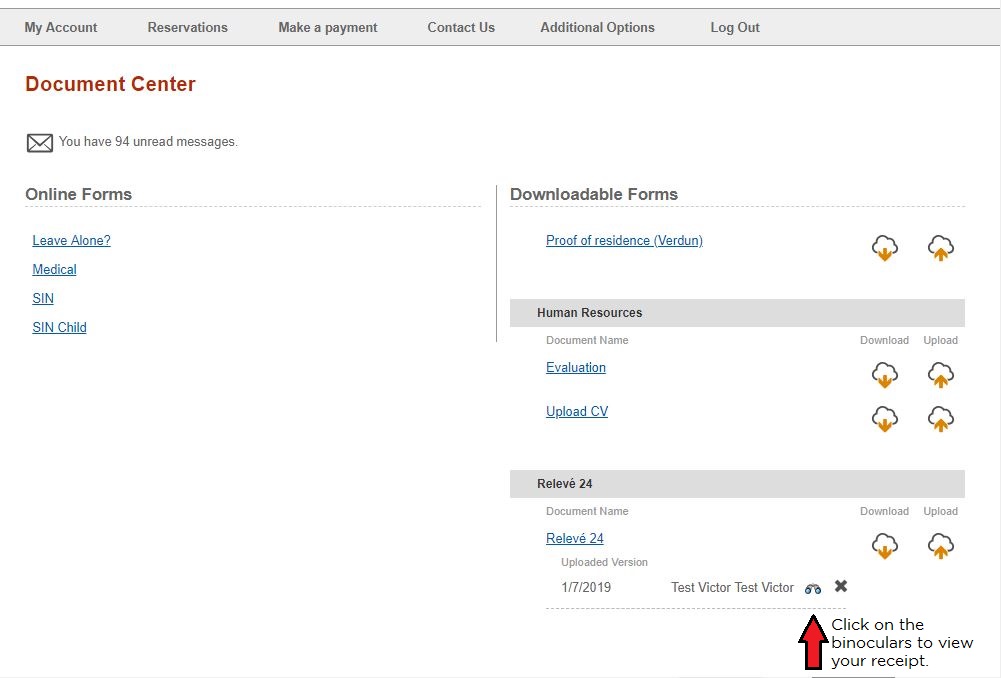Download the Evaluation document

pyautogui.click(x=885, y=375)
